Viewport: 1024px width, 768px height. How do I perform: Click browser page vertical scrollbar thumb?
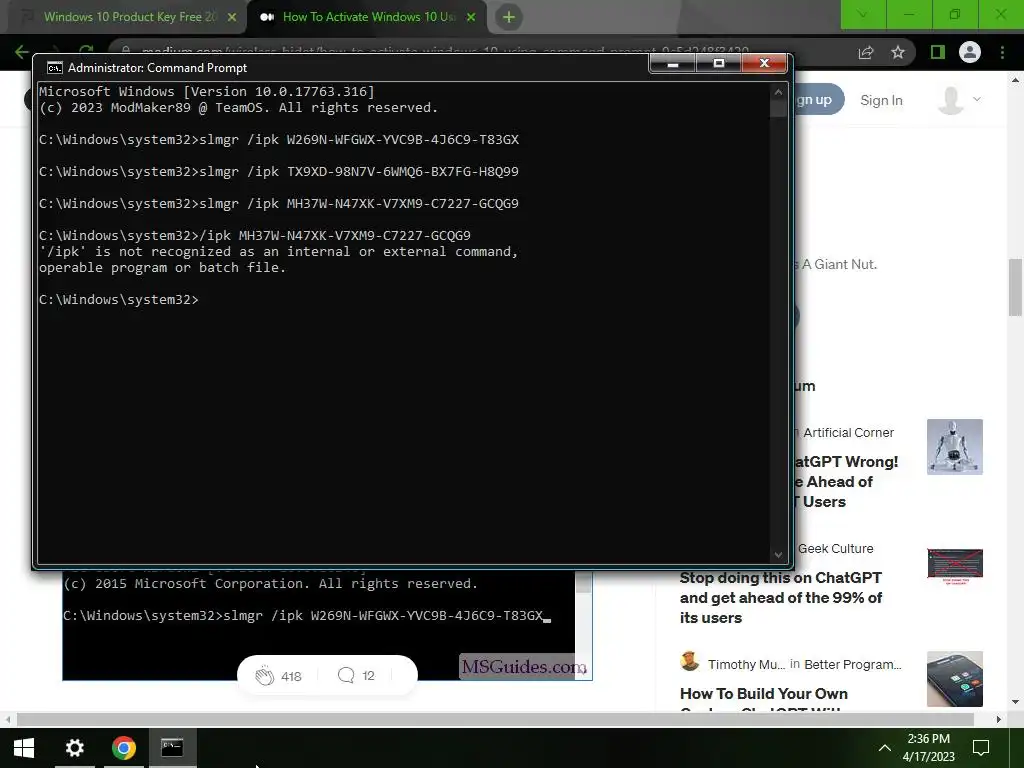[1015, 287]
